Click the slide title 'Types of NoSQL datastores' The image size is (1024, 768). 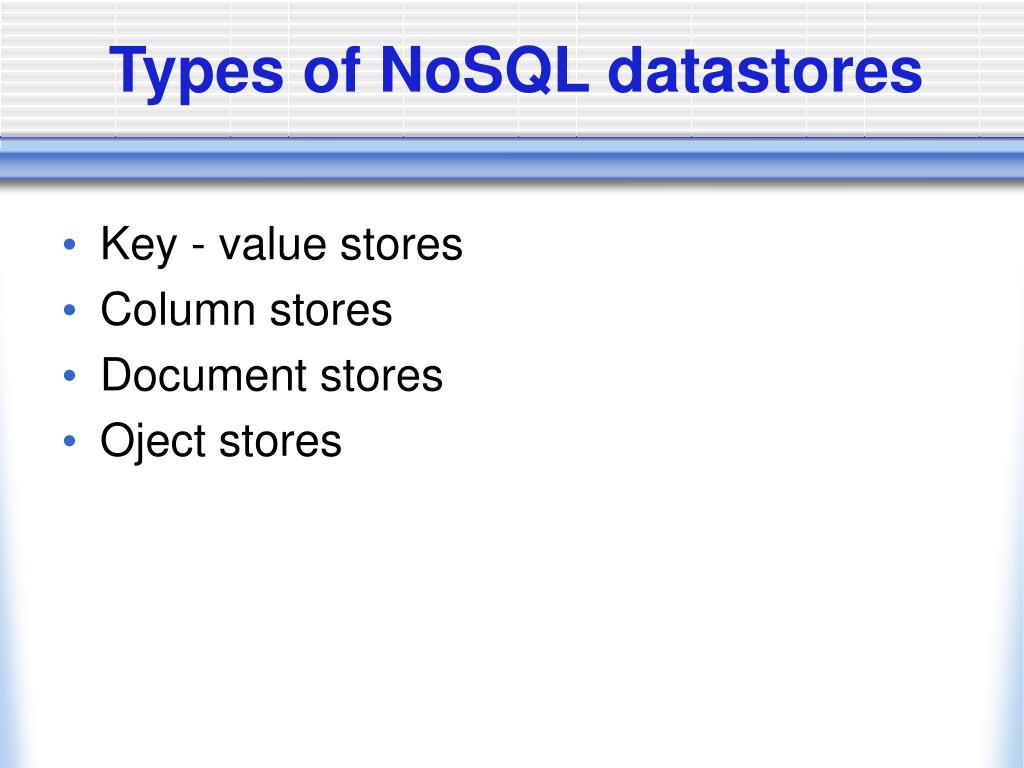(x=515, y=71)
